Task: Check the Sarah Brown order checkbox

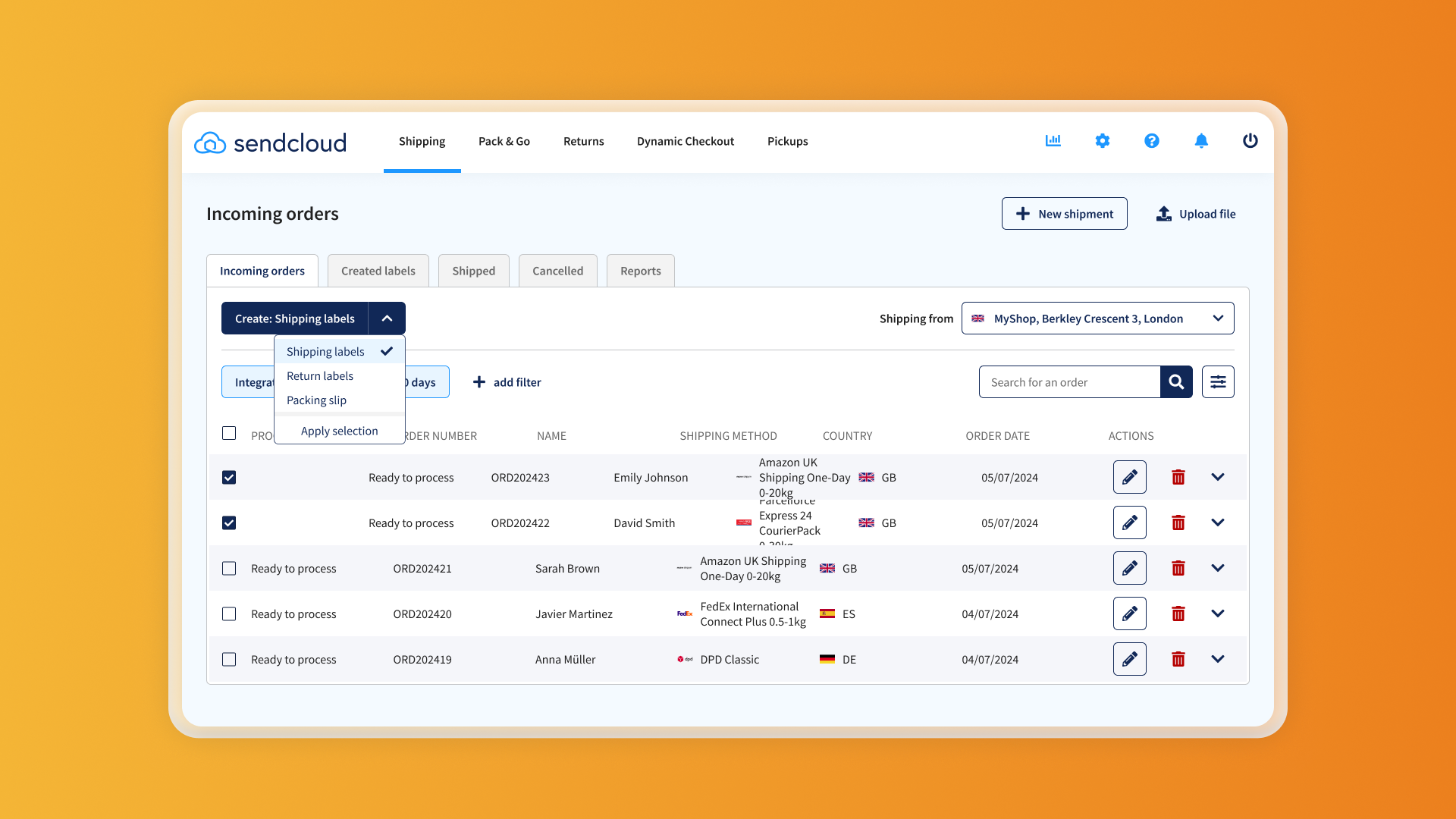Action: click(x=229, y=568)
